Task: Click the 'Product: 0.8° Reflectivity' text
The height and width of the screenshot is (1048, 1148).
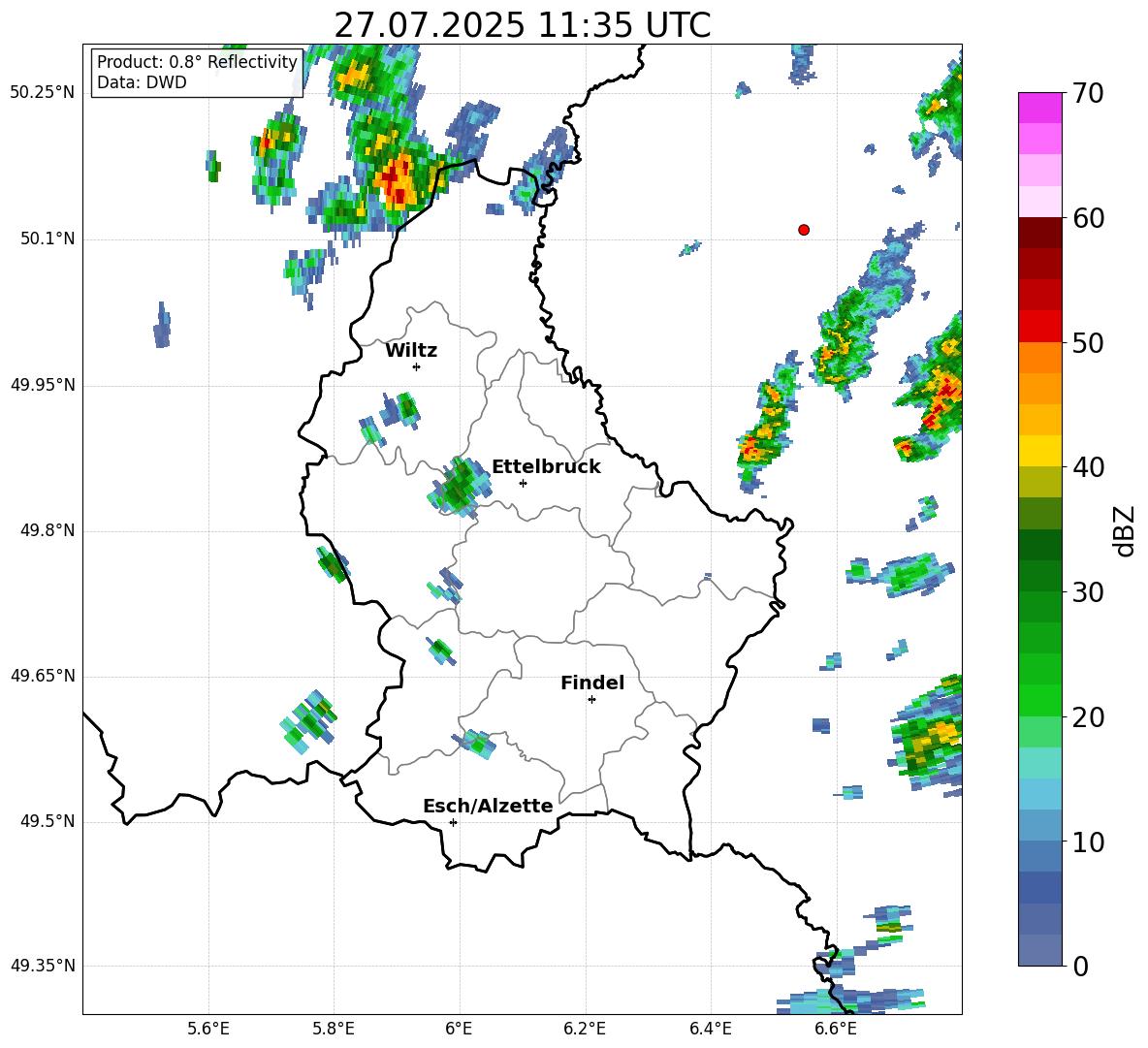Action: (x=197, y=62)
